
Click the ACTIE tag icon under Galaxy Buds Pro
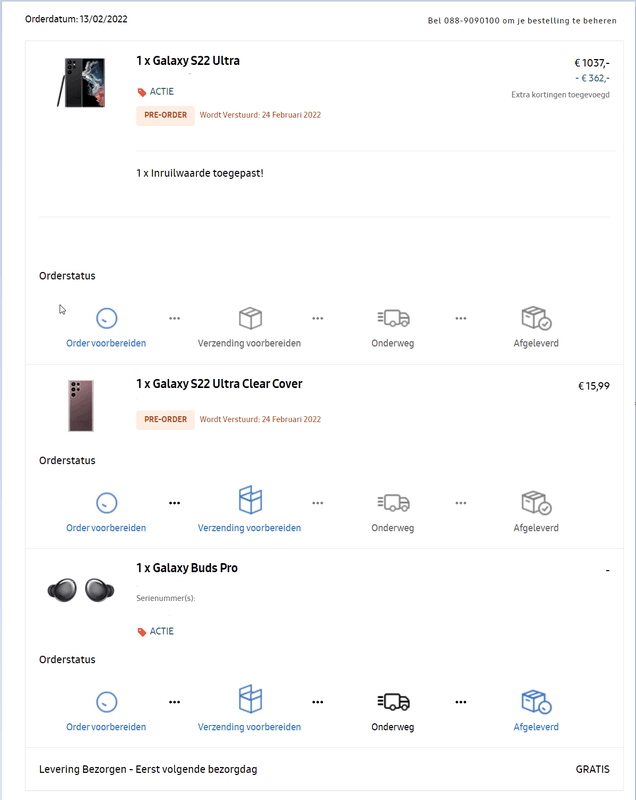(141, 631)
